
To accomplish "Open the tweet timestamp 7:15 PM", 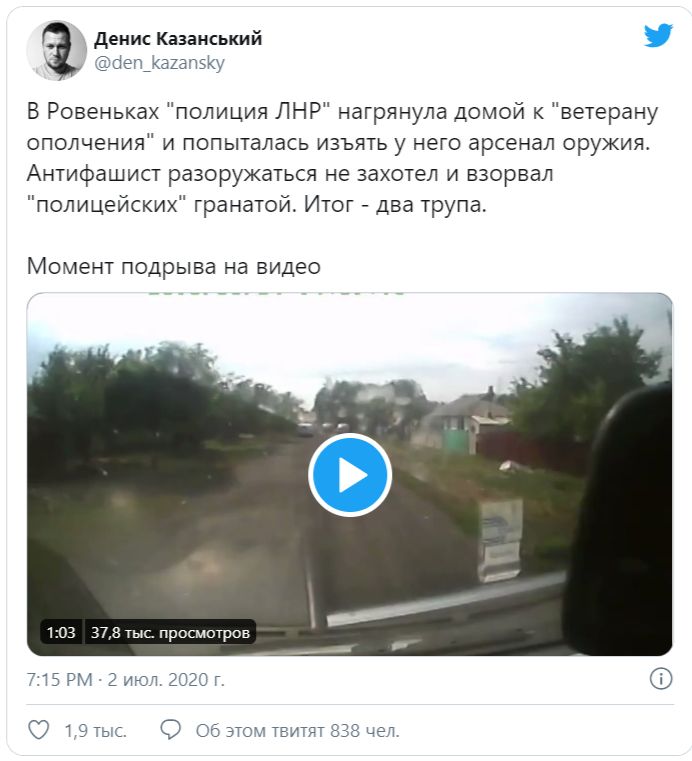I will pyautogui.click(x=59, y=679).
